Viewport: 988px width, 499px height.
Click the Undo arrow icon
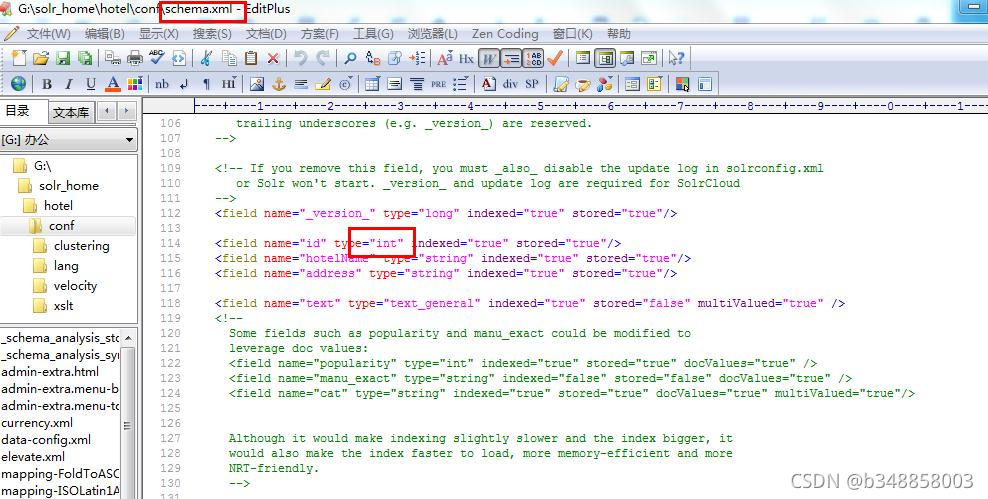[x=301, y=58]
